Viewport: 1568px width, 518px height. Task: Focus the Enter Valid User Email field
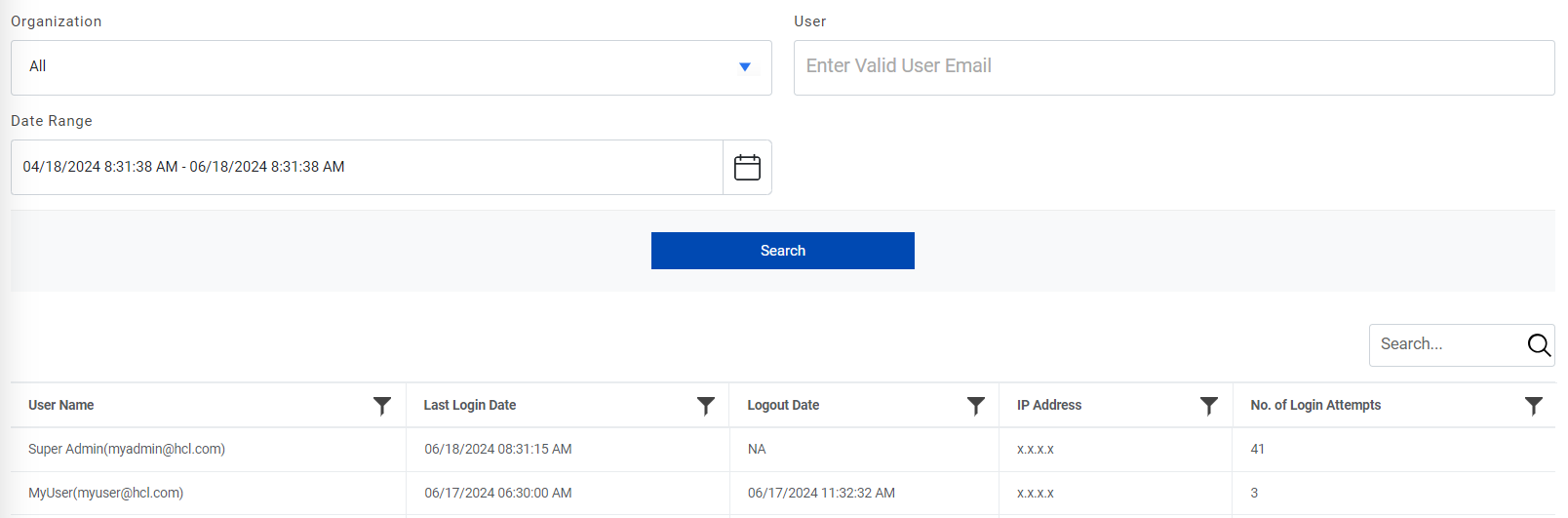click(x=1173, y=67)
